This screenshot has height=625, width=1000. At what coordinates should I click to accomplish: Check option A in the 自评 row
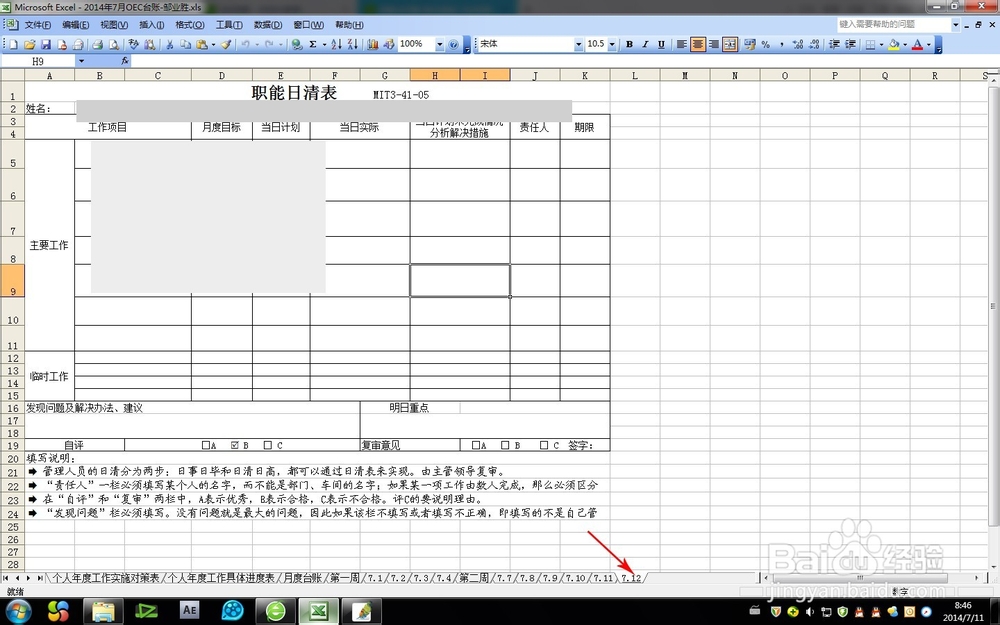[205, 445]
